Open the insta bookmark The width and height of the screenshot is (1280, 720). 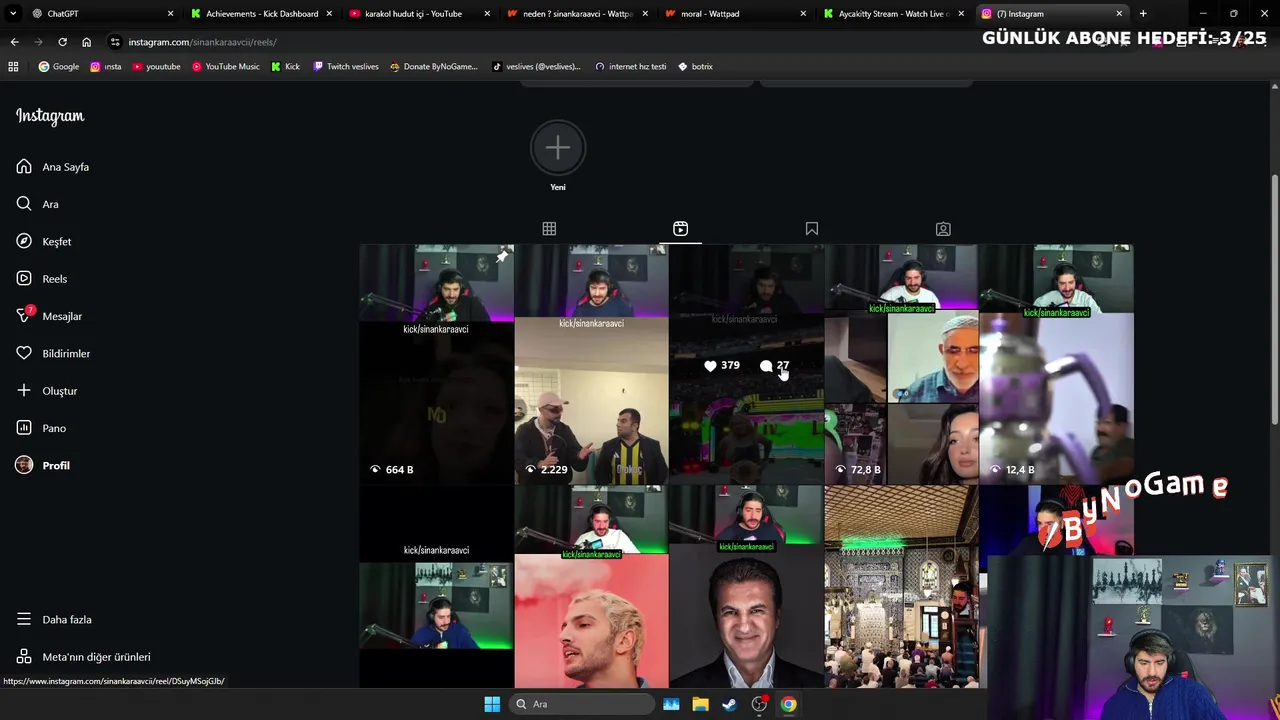click(106, 66)
